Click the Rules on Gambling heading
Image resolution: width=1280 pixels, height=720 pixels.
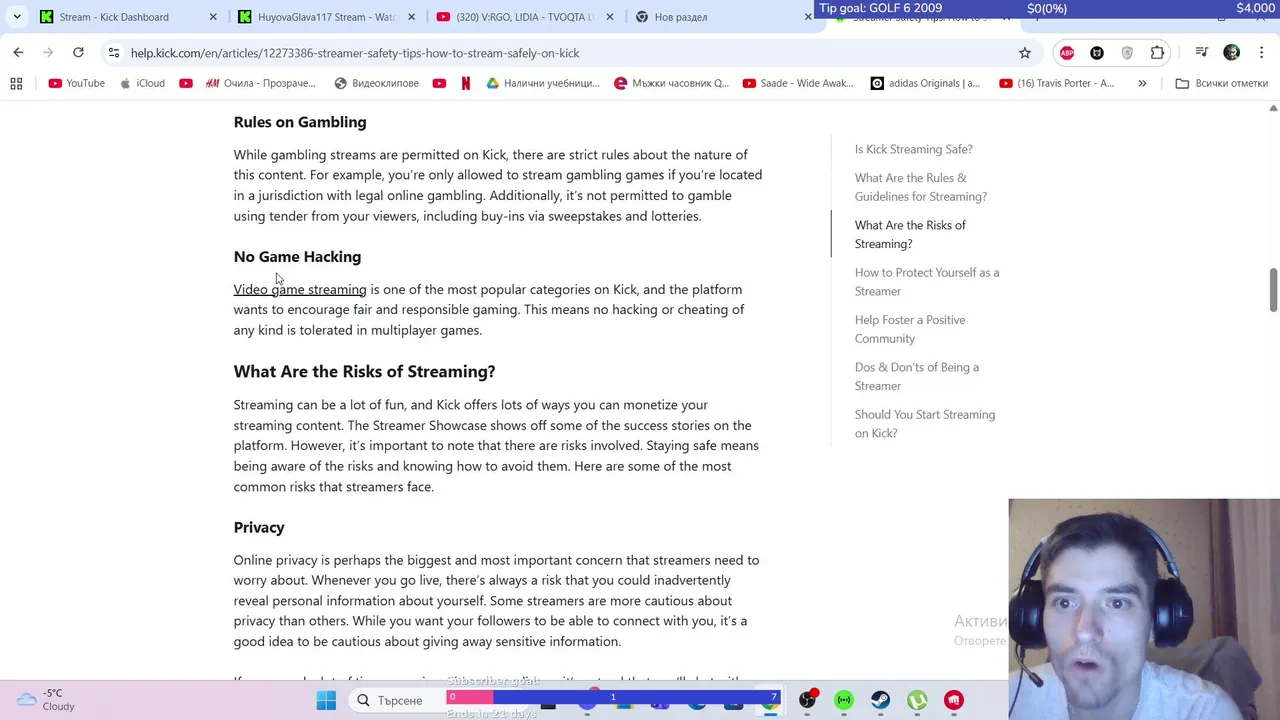(x=300, y=122)
